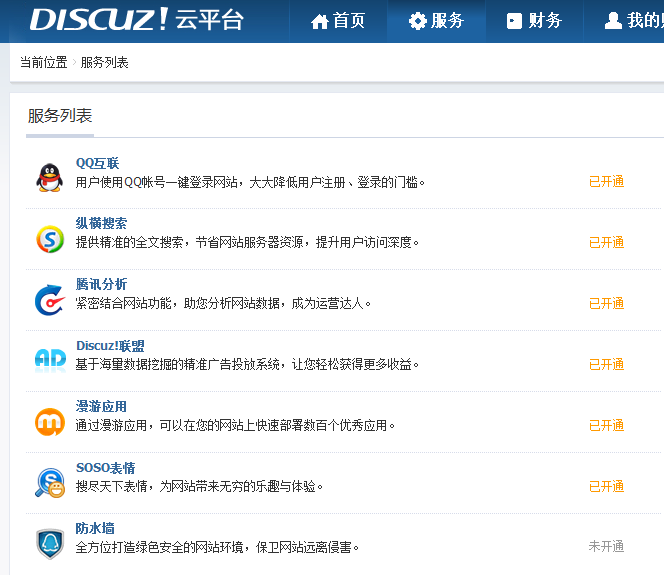This screenshot has width=664, height=575.
Task: Open the 财务 menu item
Action: (x=534, y=21)
